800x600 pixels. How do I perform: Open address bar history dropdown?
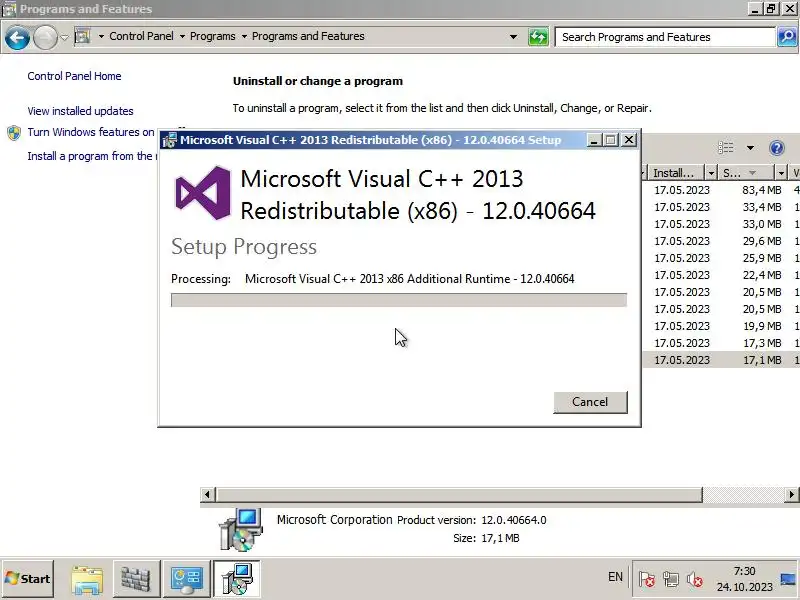pos(513,37)
